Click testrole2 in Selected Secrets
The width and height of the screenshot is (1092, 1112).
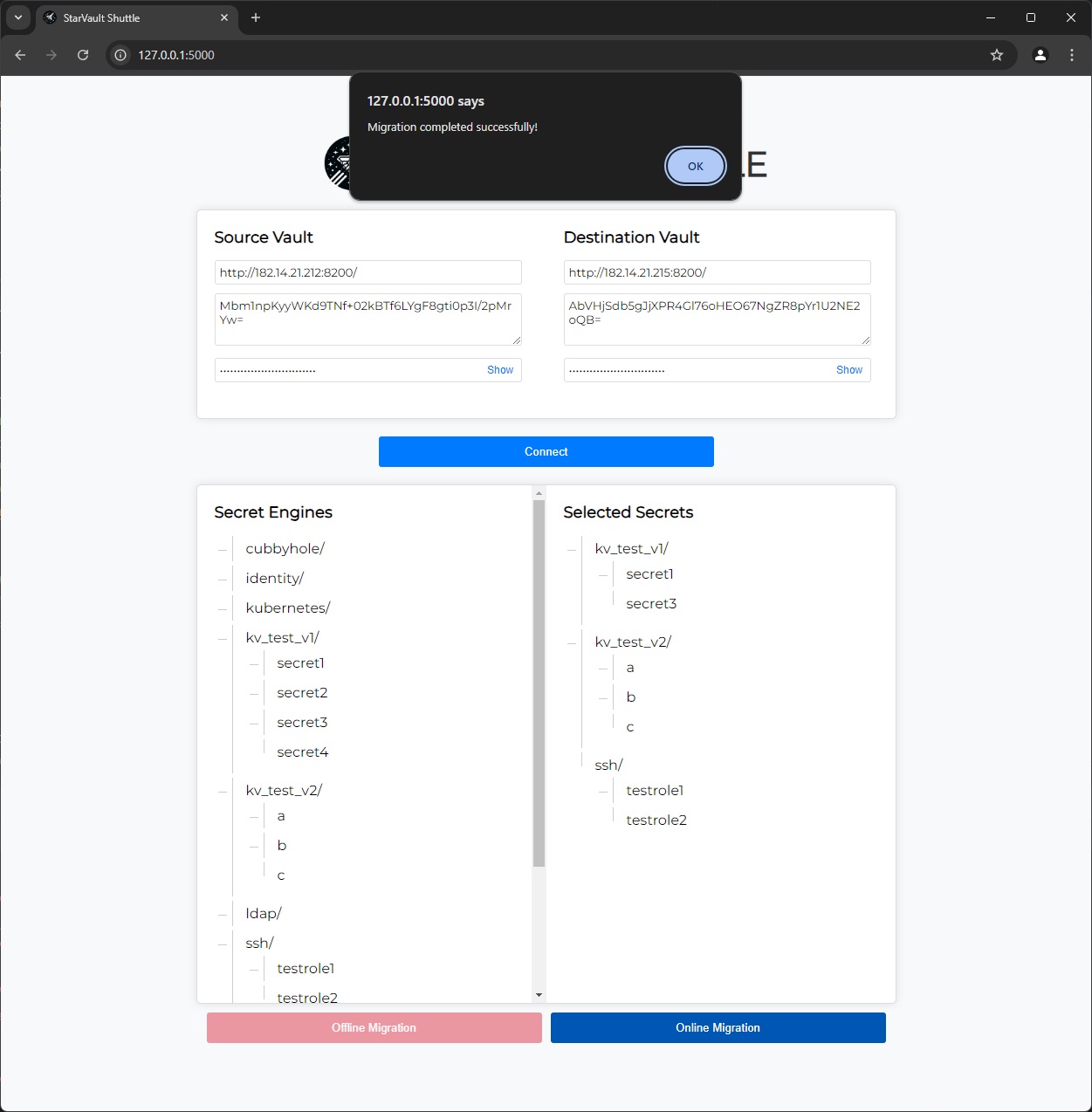click(656, 820)
